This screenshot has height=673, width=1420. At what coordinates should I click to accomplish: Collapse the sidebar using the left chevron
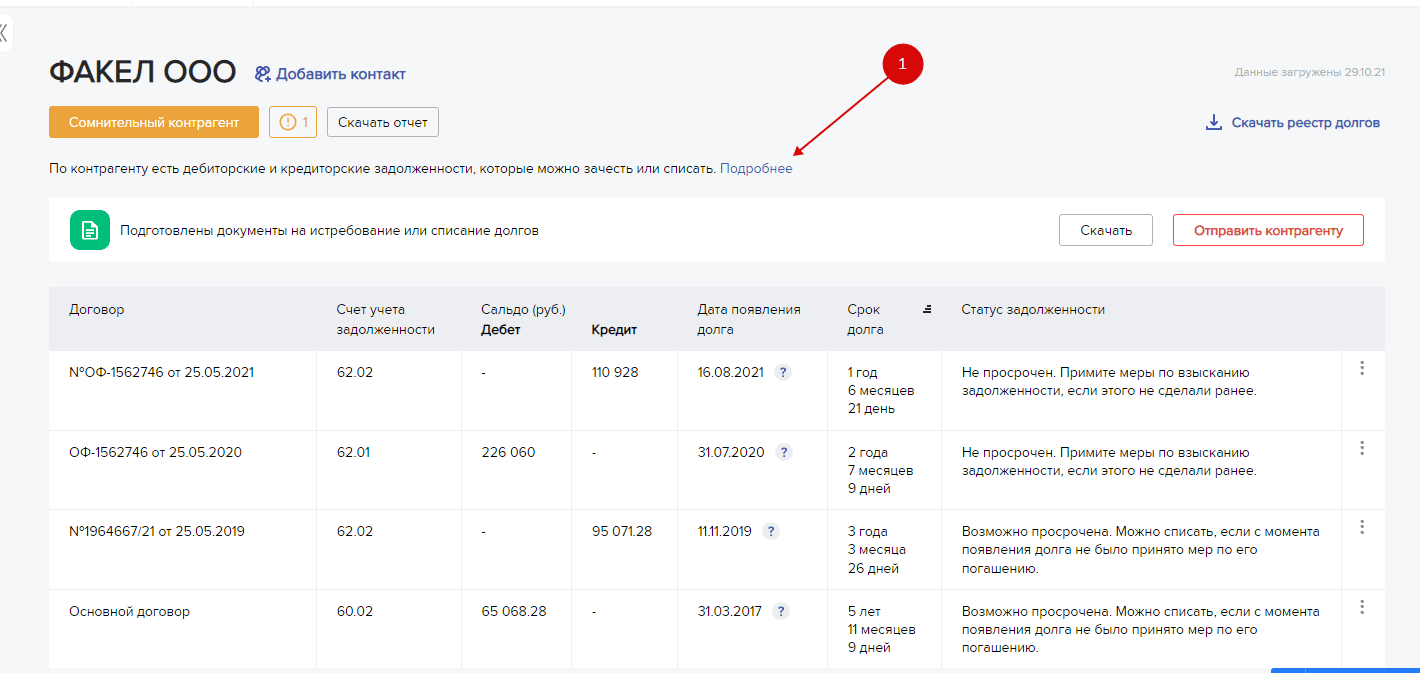pos(4,32)
